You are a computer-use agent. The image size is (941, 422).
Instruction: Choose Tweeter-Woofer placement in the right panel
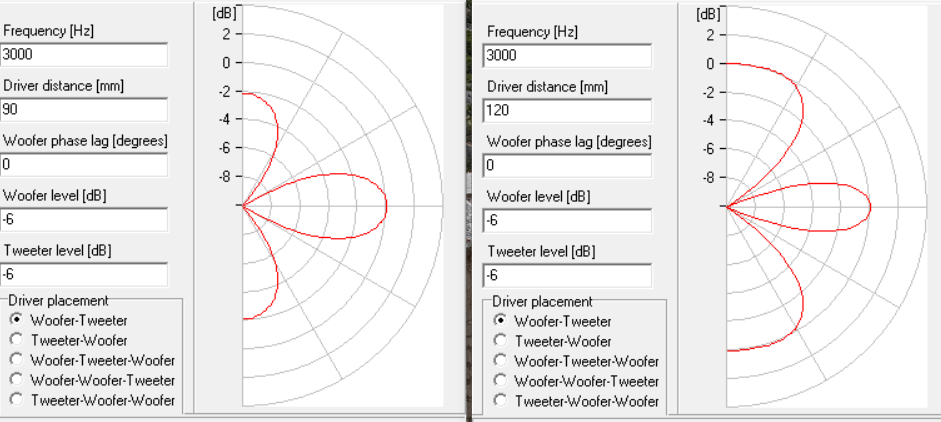tap(500, 341)
